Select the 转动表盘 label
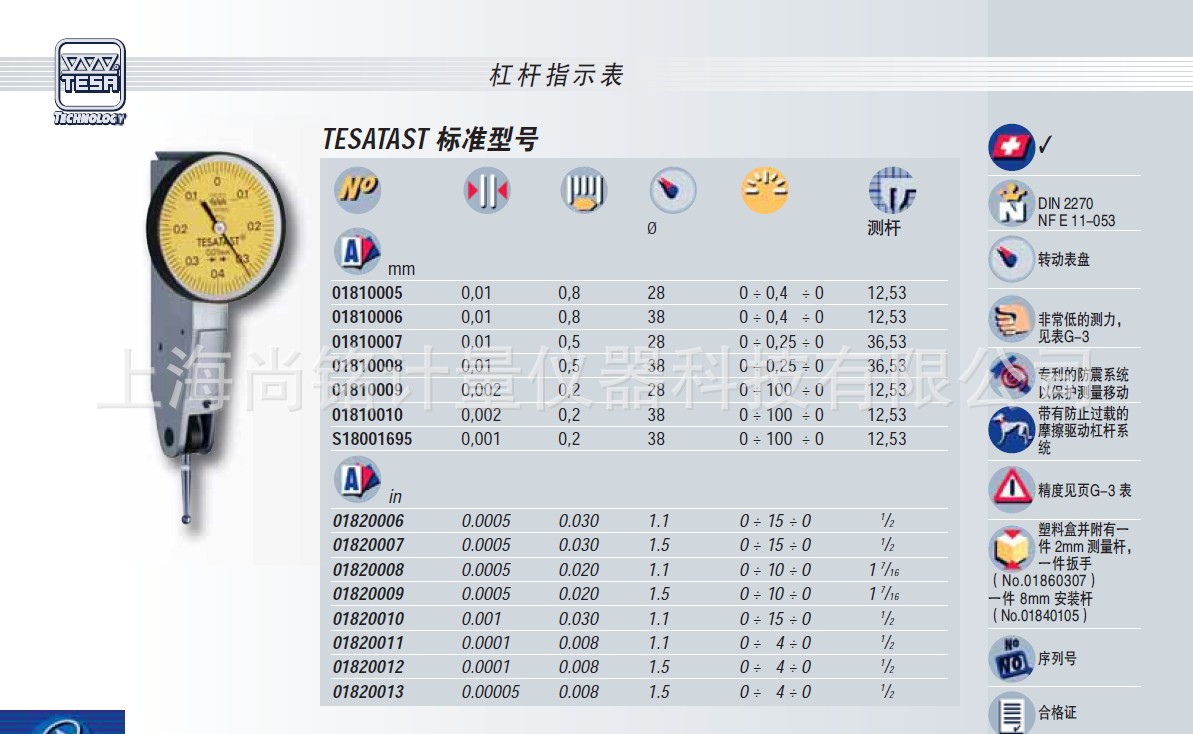Image resolution: width=1193 pixels, height=734 pixels. click(x=1064, y=259)
